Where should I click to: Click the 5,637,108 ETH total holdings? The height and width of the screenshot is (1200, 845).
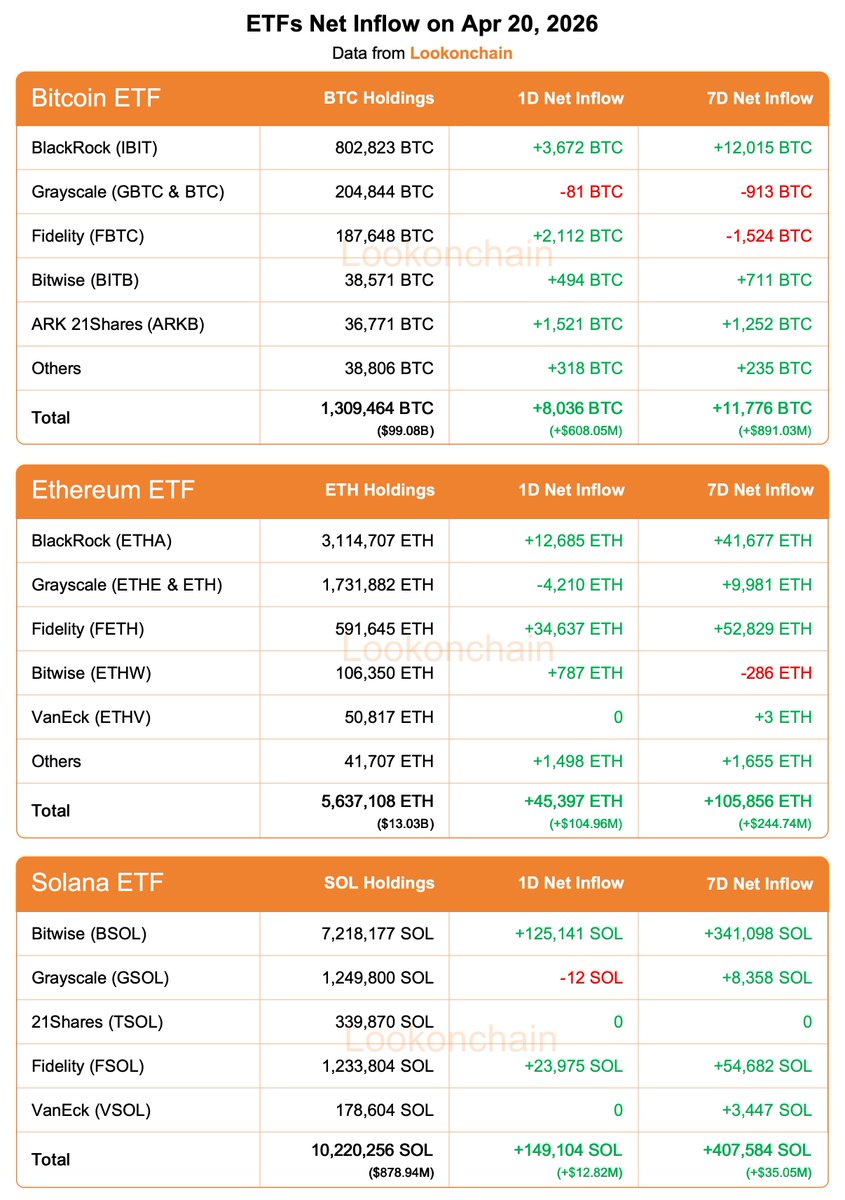point(376,801)
